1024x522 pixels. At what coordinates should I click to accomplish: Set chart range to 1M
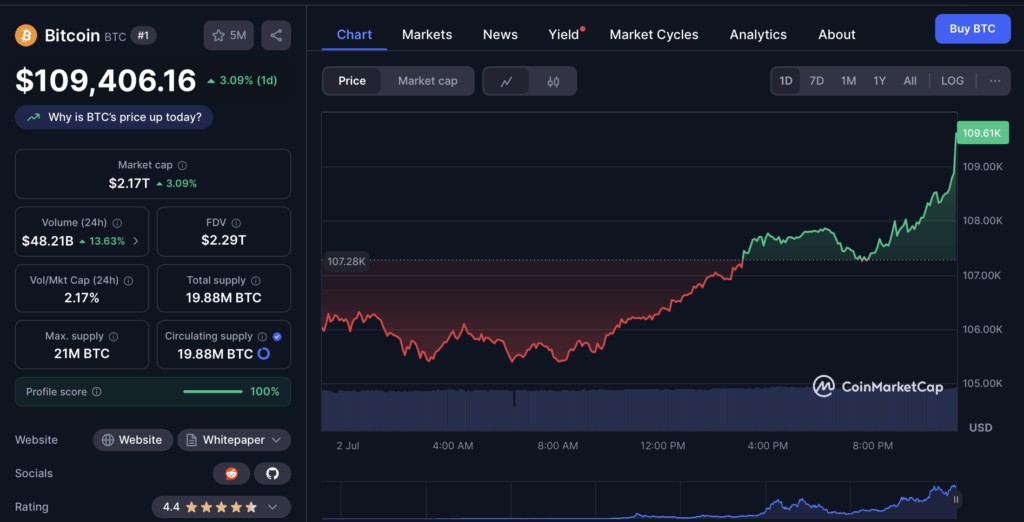[848, 81]
